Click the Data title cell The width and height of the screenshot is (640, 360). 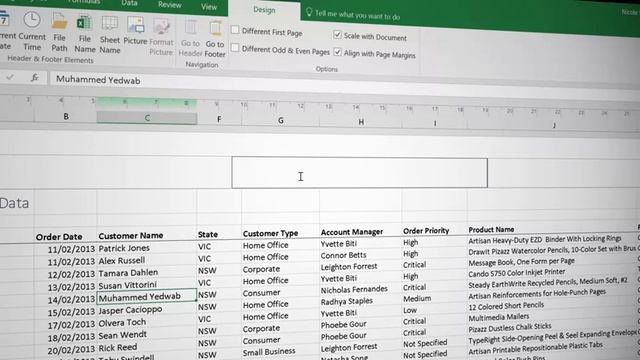coord(14,203)
